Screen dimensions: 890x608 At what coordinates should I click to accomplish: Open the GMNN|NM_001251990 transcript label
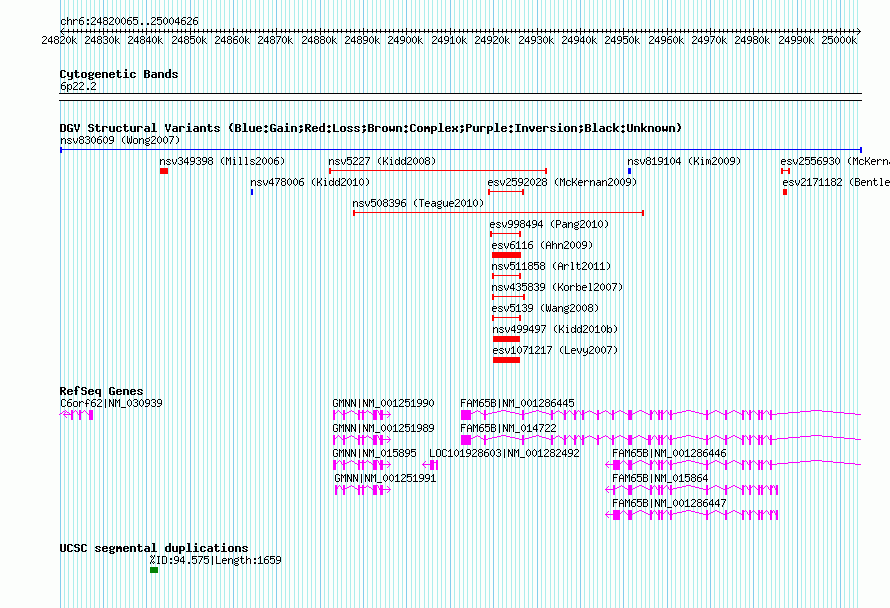(x=383, y=403)
